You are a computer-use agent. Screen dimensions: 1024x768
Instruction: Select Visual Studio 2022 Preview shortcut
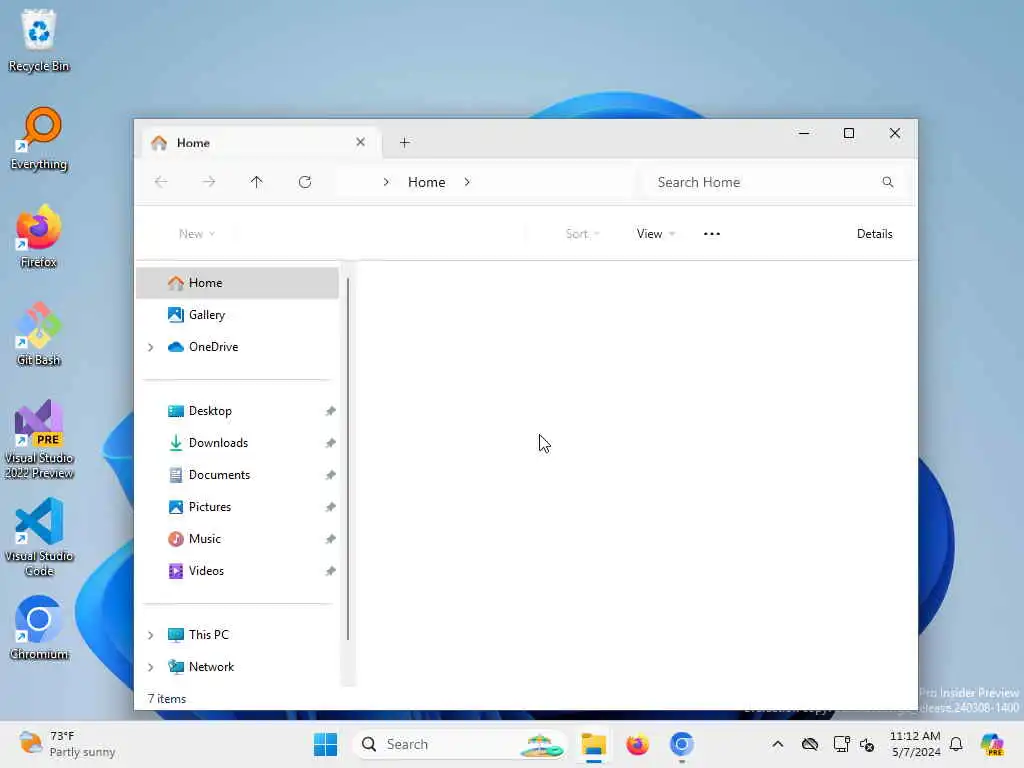tap(39, 440)
